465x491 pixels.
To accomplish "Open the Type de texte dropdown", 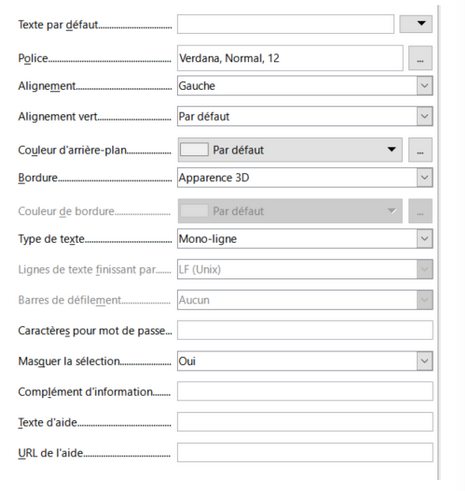I will pyautogui.click(x=424, y=239).
